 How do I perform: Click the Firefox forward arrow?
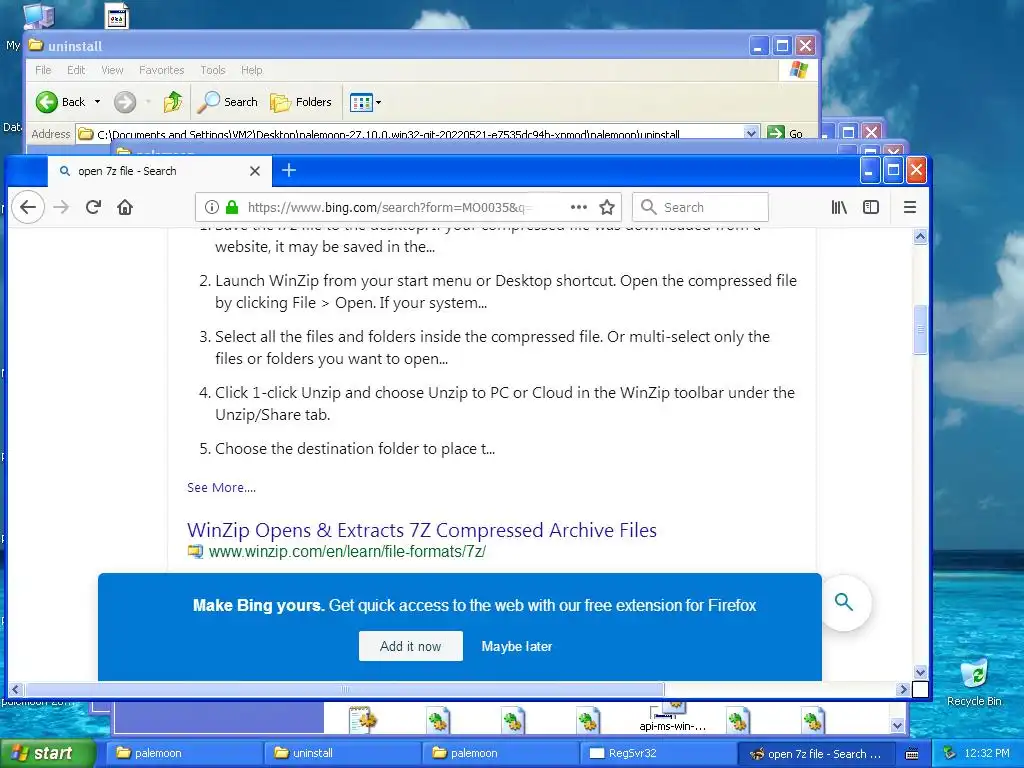(61, 208)
